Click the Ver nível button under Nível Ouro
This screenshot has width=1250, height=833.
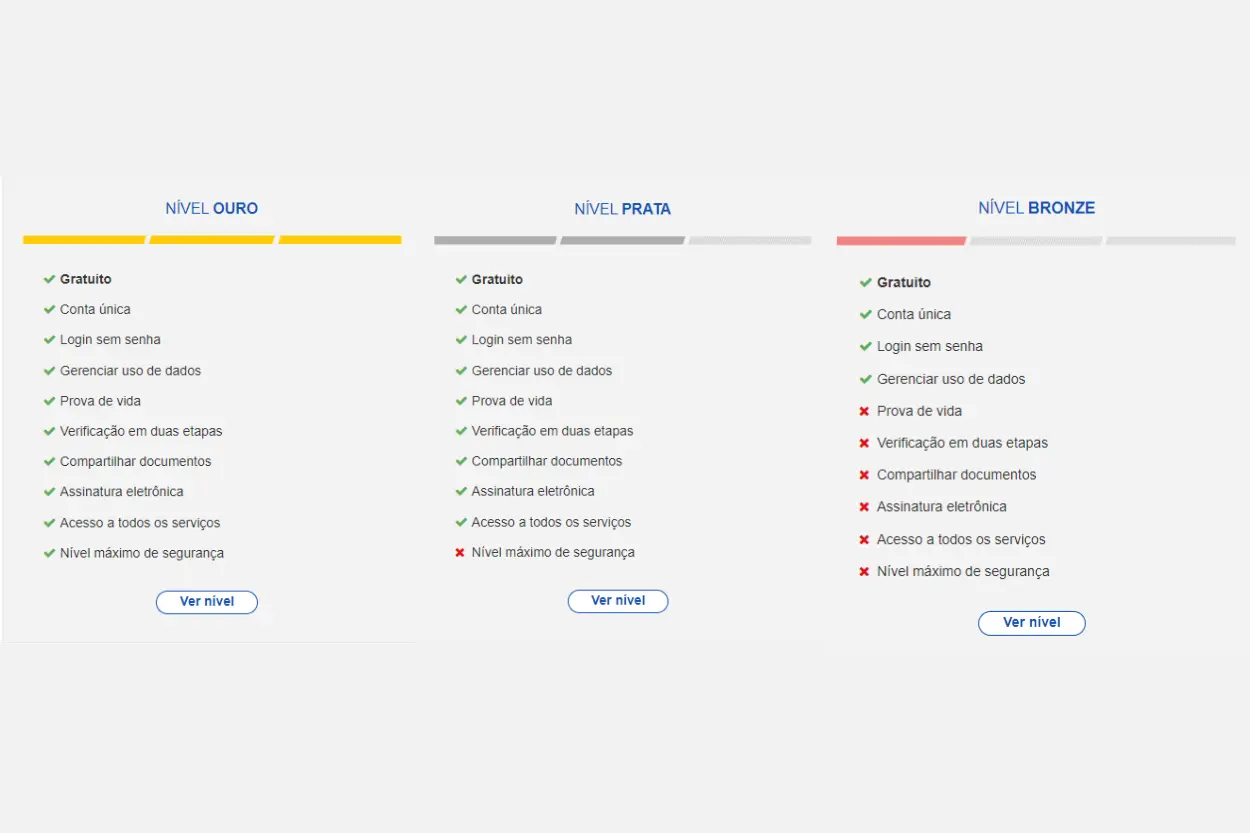coord(206,602)
